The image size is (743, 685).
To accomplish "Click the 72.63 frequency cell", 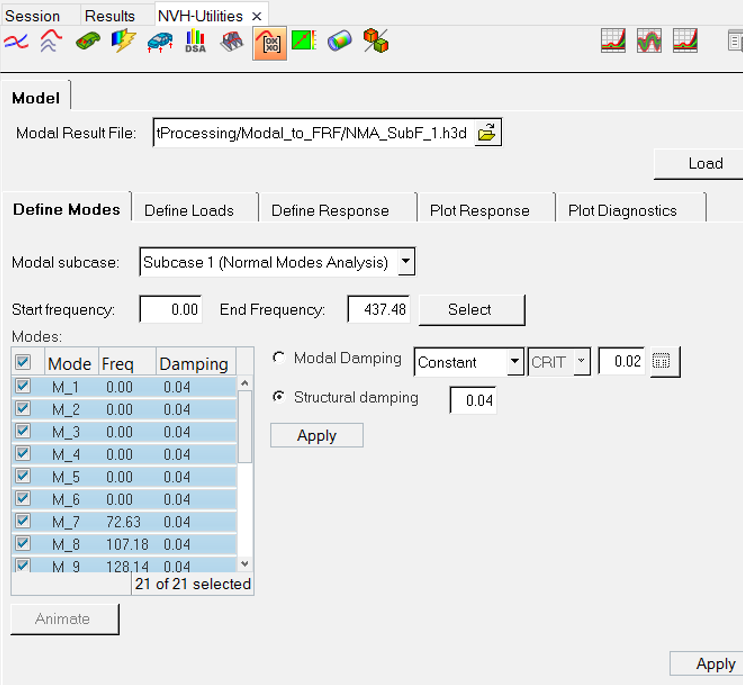I will coord(124,522).
